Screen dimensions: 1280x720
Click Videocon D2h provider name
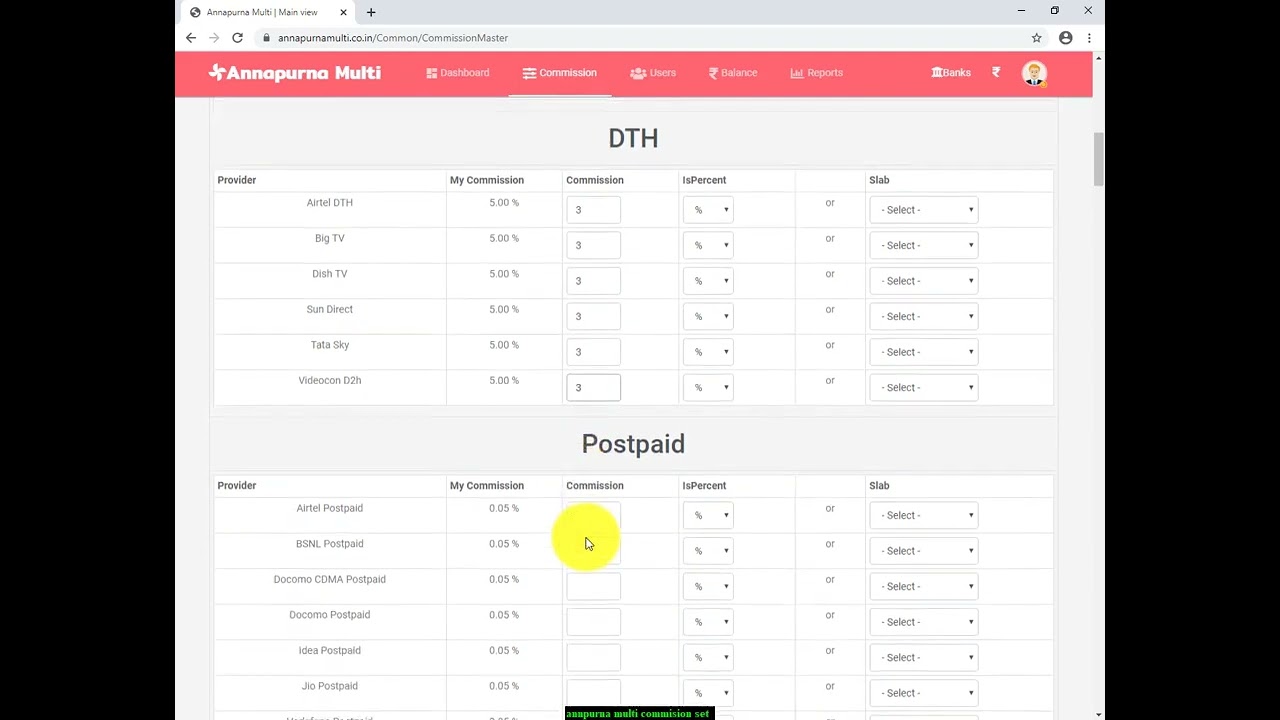coord(330,381)
